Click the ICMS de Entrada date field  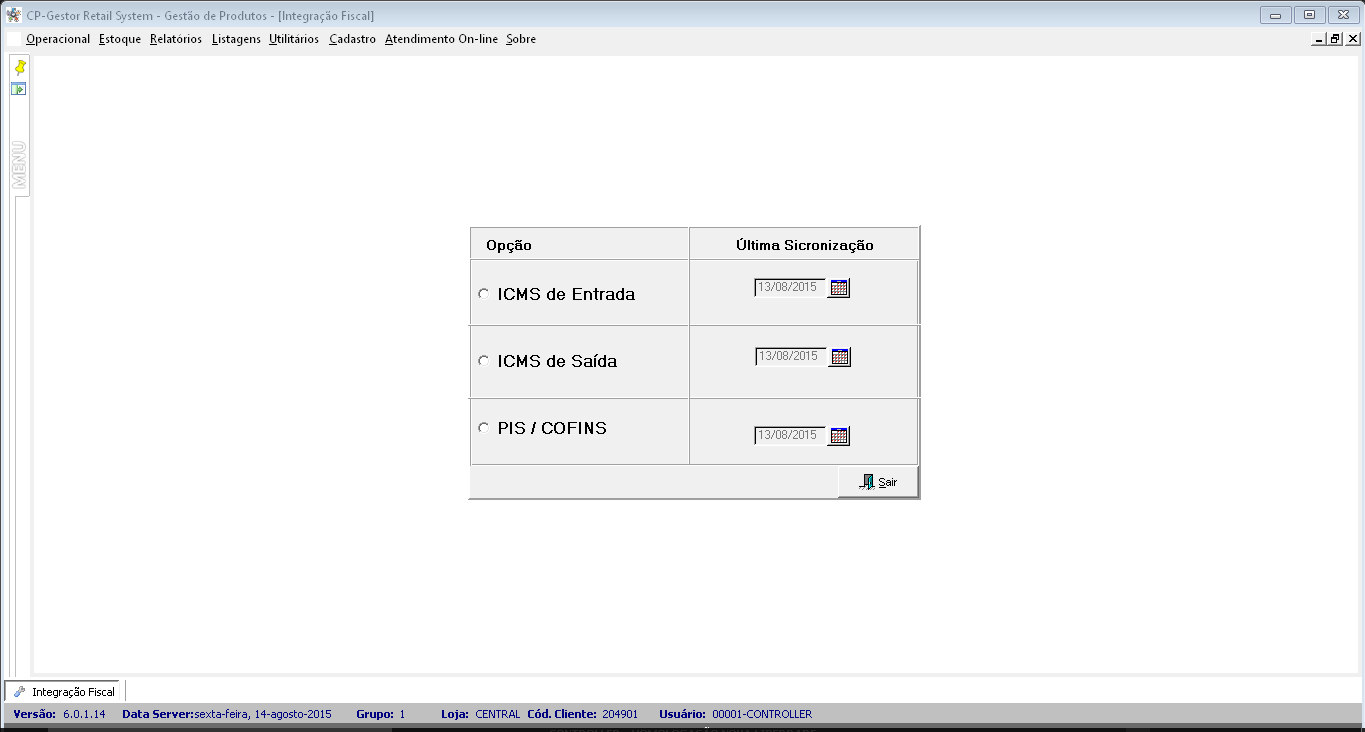pos(790,288)
